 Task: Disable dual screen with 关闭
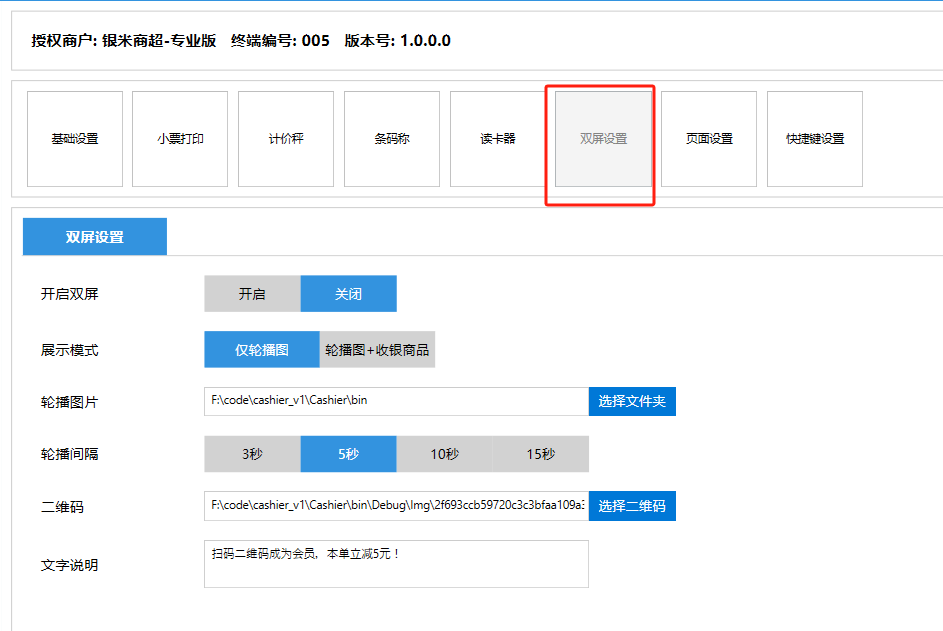[x=348, y=294]
